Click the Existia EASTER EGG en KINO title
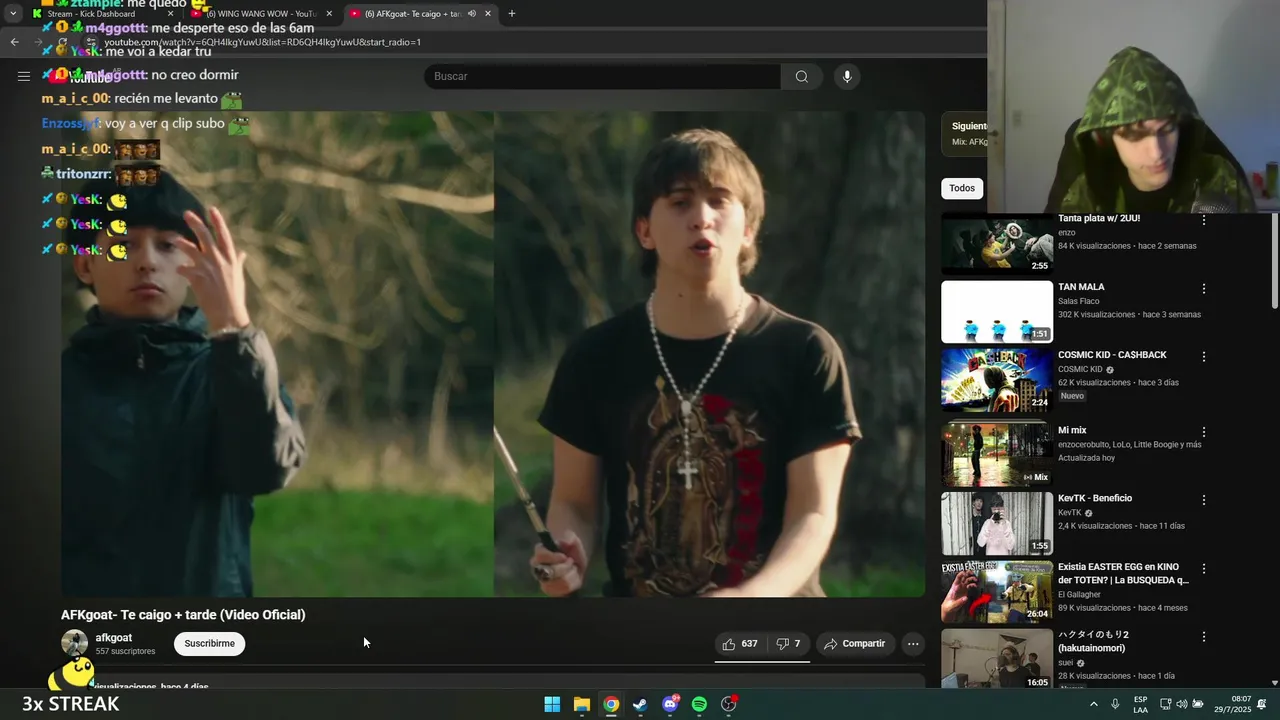Screen dimensions: 1280x720 point(1123,573)
